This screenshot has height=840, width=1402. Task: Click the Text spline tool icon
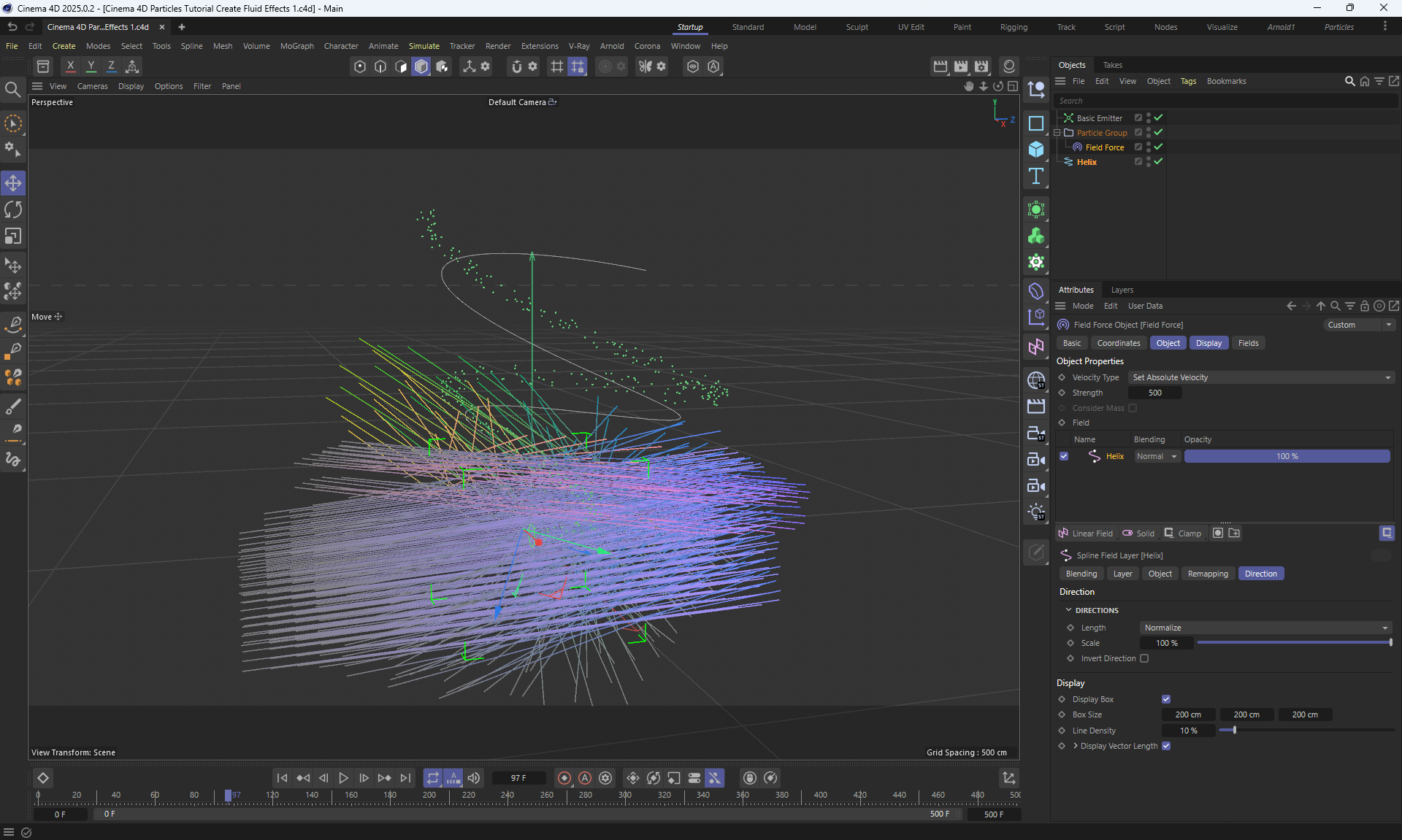(1035, 176)
